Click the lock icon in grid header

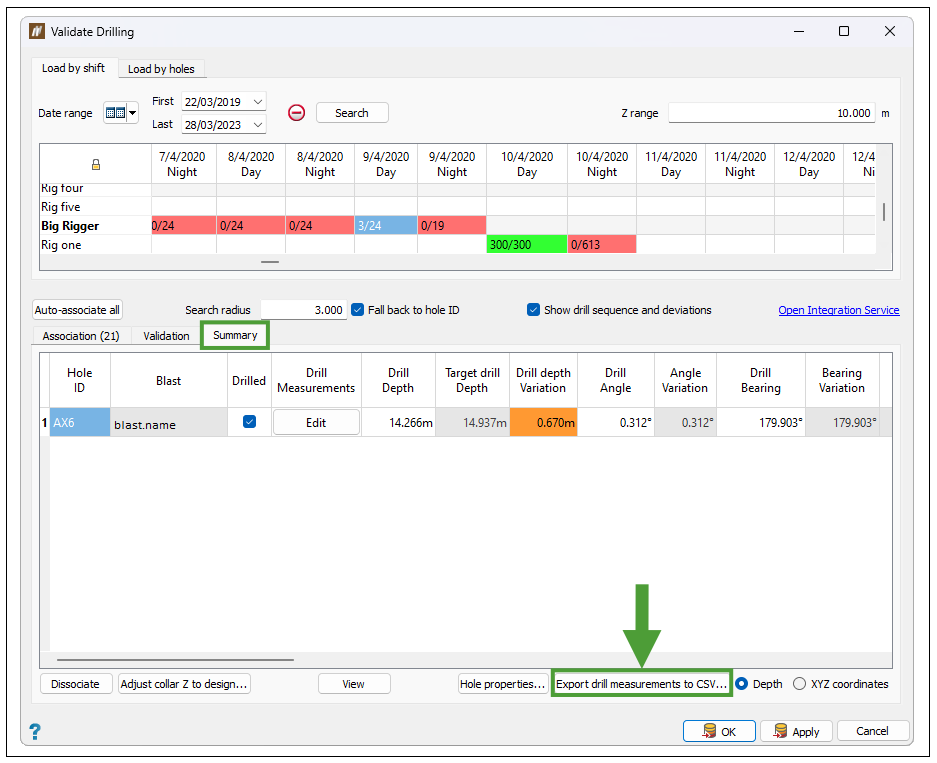[x=96, y=164]
